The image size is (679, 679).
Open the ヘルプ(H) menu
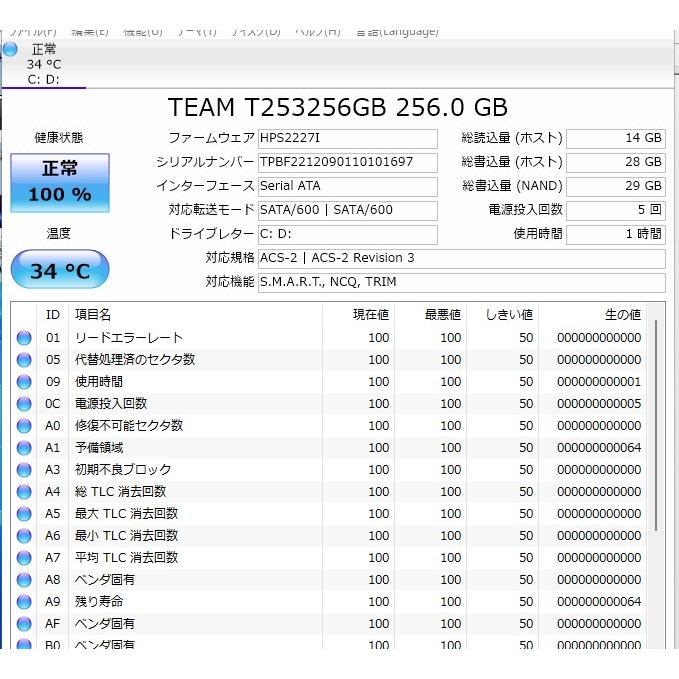(x=317, y=32)
